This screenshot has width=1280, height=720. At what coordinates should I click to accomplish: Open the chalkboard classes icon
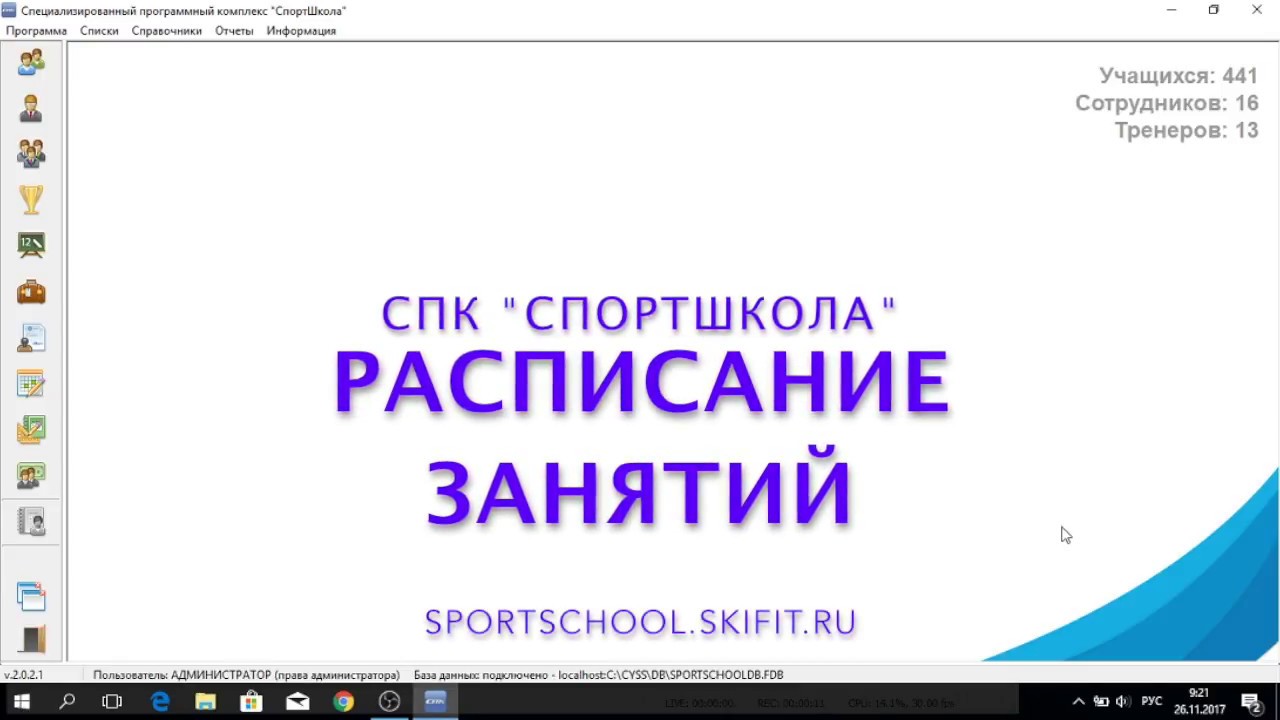[x=31, y=246]
